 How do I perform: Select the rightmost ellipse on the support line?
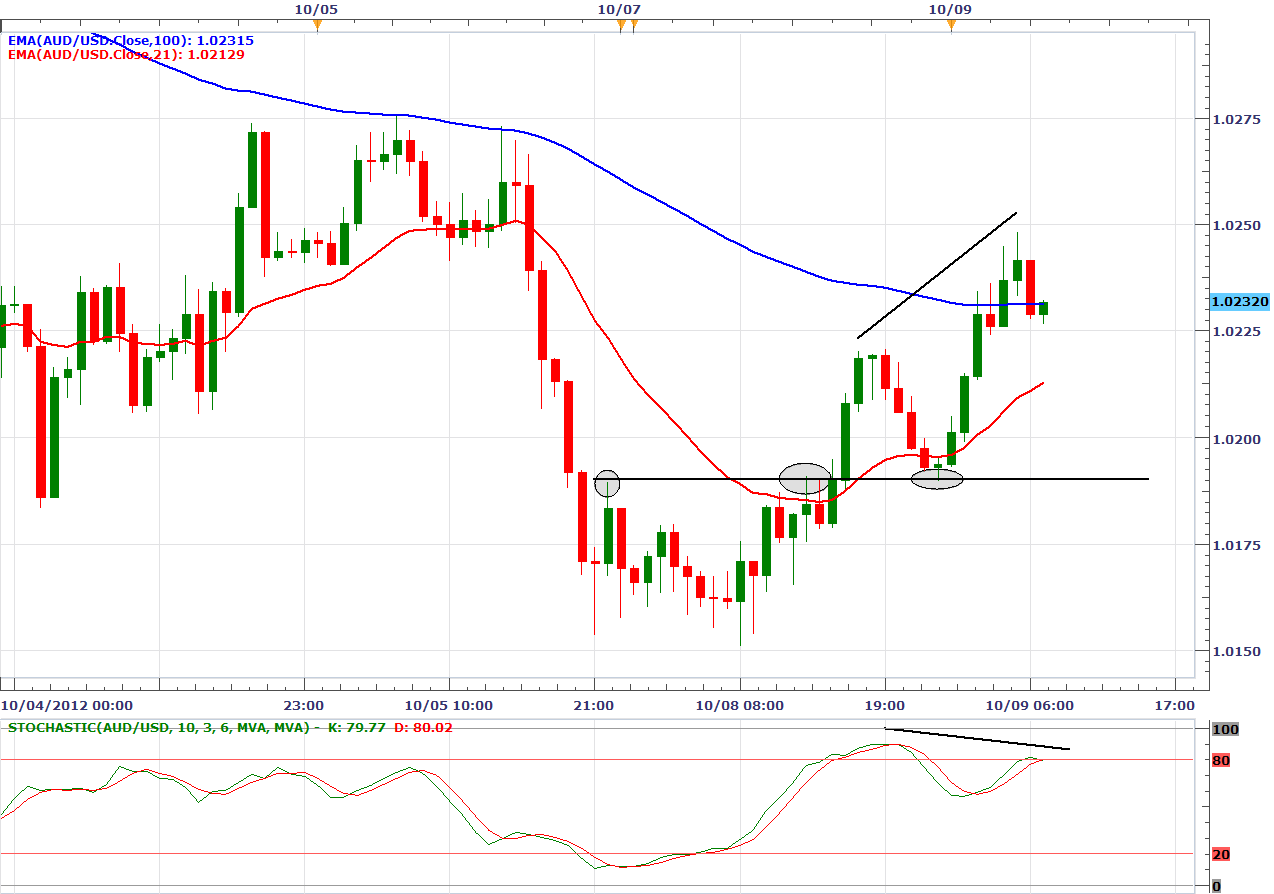pyautogui.click(x=937, y=479)
